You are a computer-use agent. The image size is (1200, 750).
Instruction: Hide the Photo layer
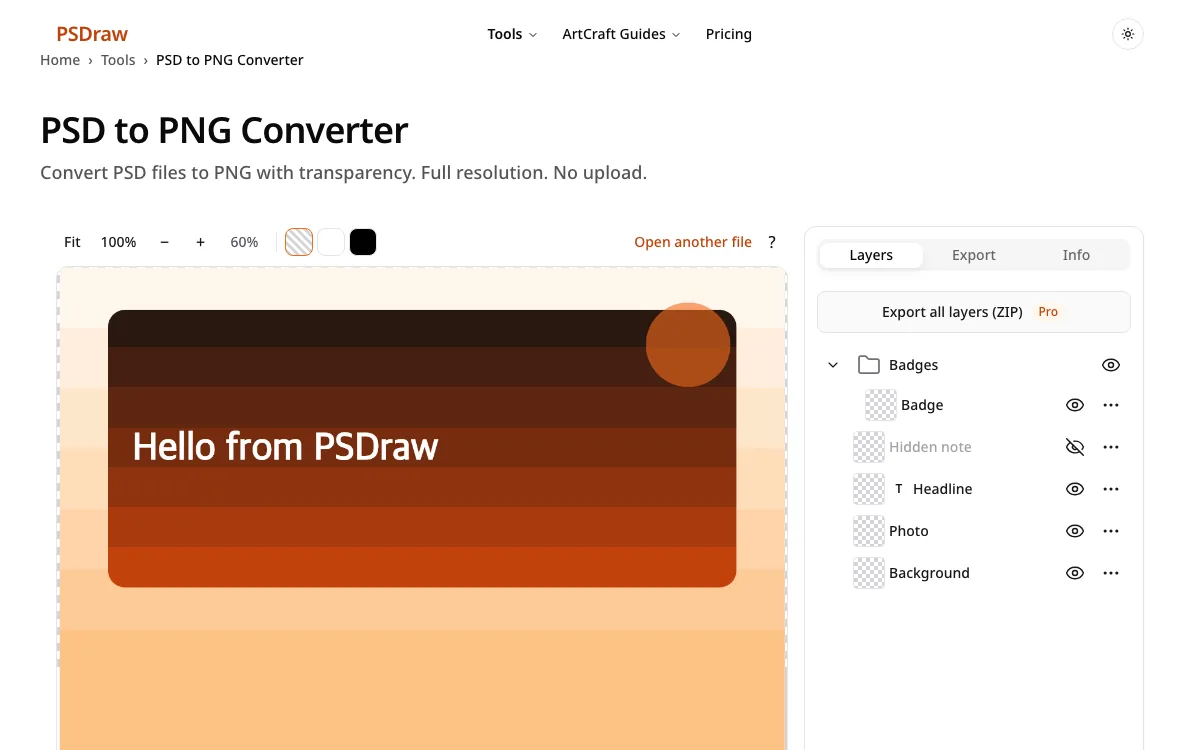(1075, 531)
